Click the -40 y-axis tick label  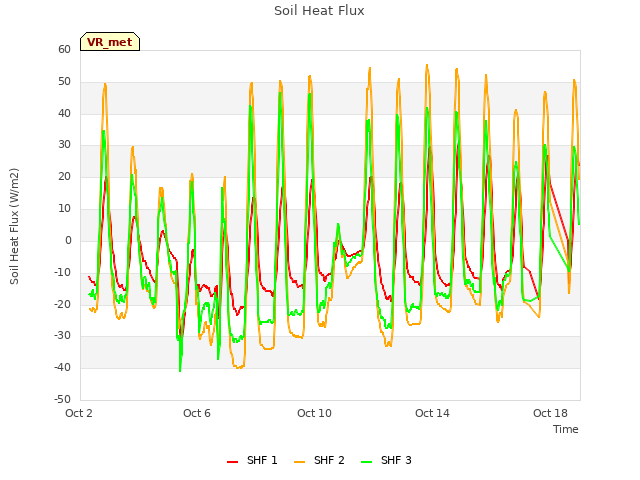(62, 367)
